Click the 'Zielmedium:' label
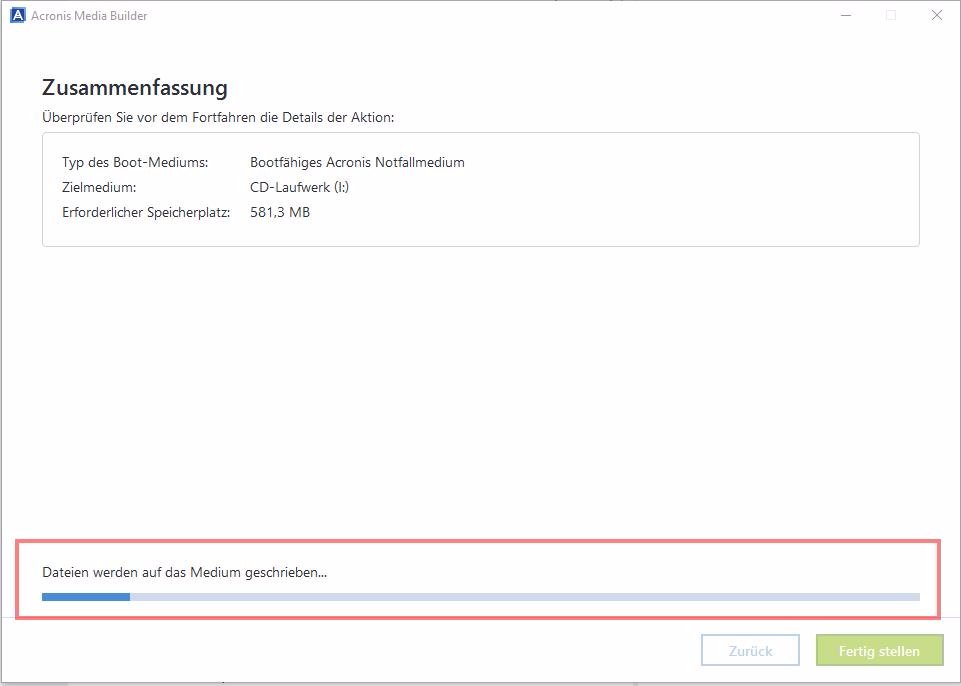The width and height of the screenshot is (961, 686). coord(99,187)
